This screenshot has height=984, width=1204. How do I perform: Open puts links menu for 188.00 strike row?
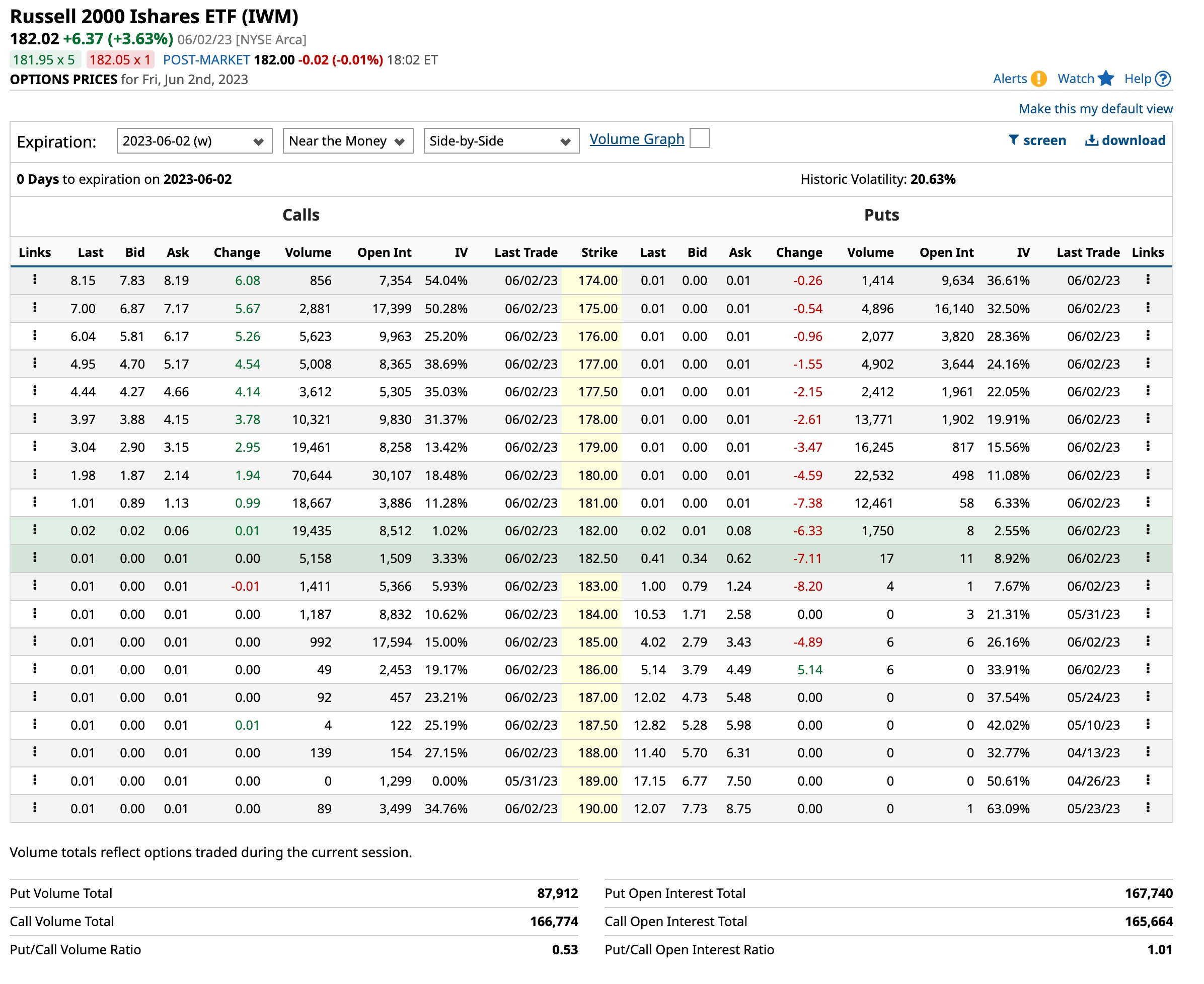pyautogui.click(x=1148, y=752)
